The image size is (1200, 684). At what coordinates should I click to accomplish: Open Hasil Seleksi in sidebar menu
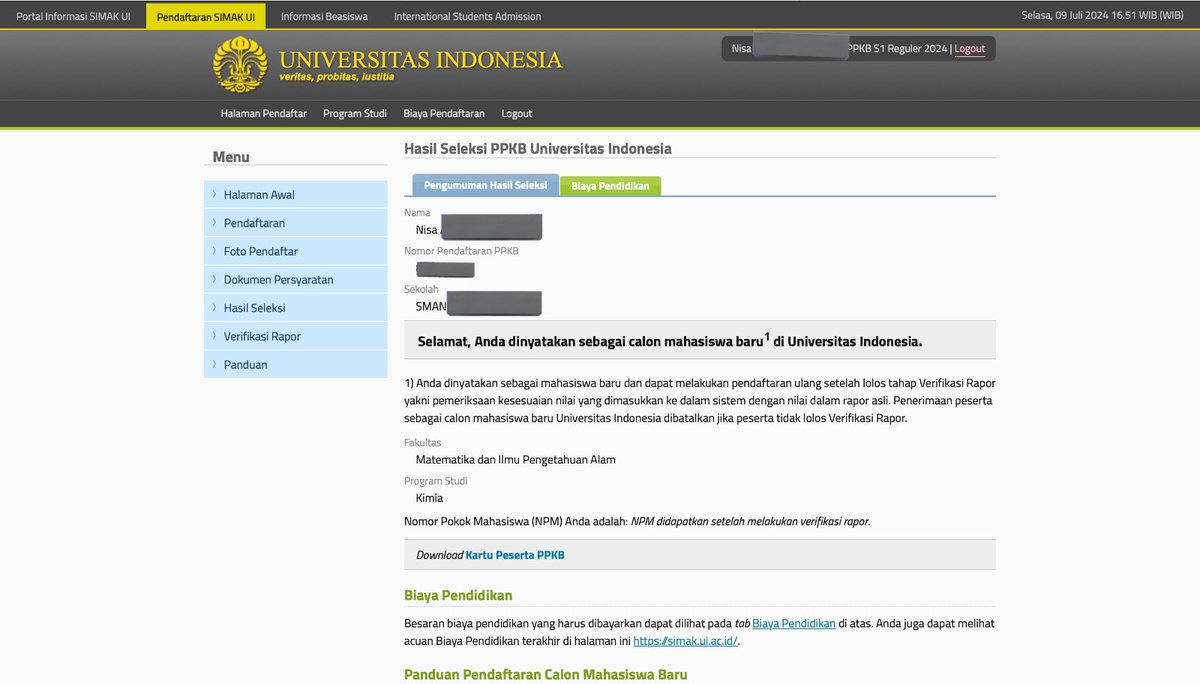click(296, 308)
